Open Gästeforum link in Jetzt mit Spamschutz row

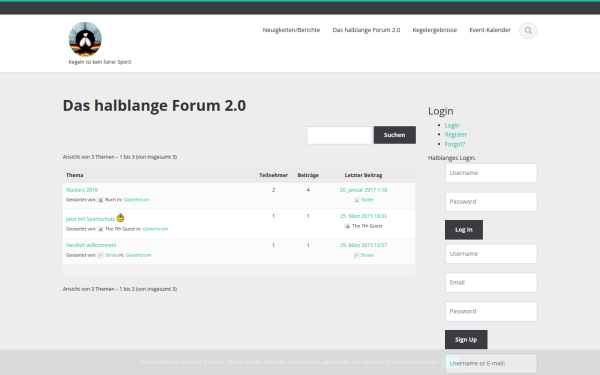(155, 229)
